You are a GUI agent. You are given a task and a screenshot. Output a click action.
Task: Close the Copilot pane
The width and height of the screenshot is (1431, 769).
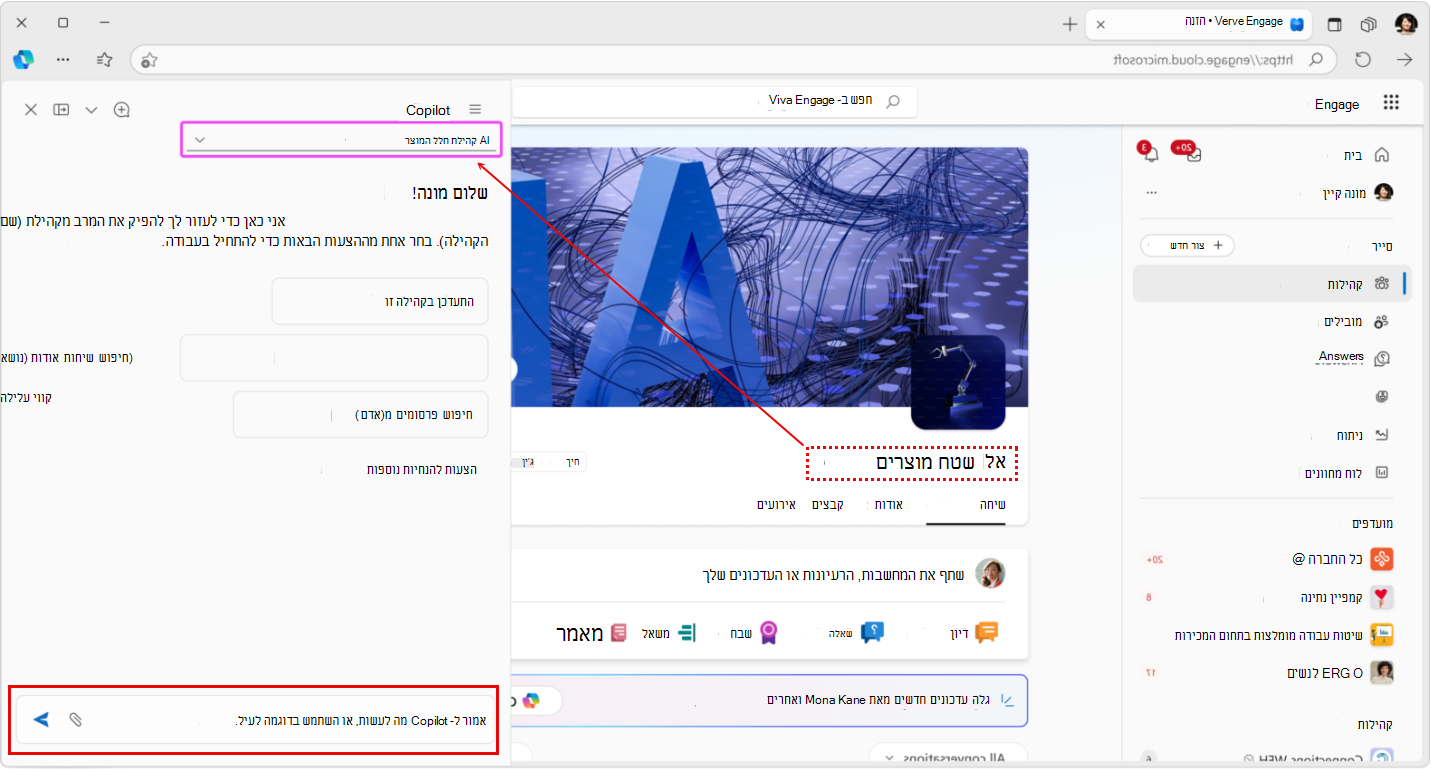click(x=31, y=110)
